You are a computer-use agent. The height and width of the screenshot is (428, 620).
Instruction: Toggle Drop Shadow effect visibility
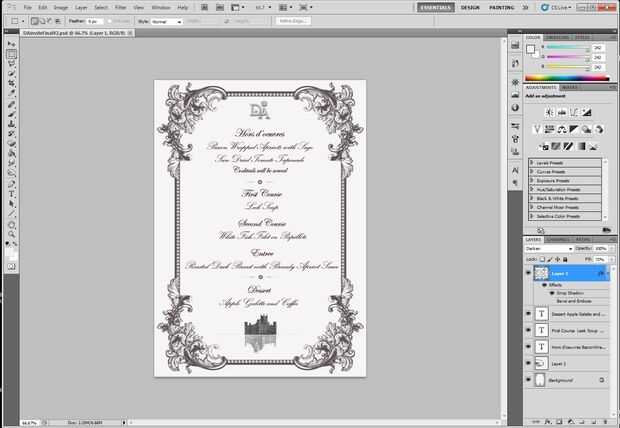[552, 293]
